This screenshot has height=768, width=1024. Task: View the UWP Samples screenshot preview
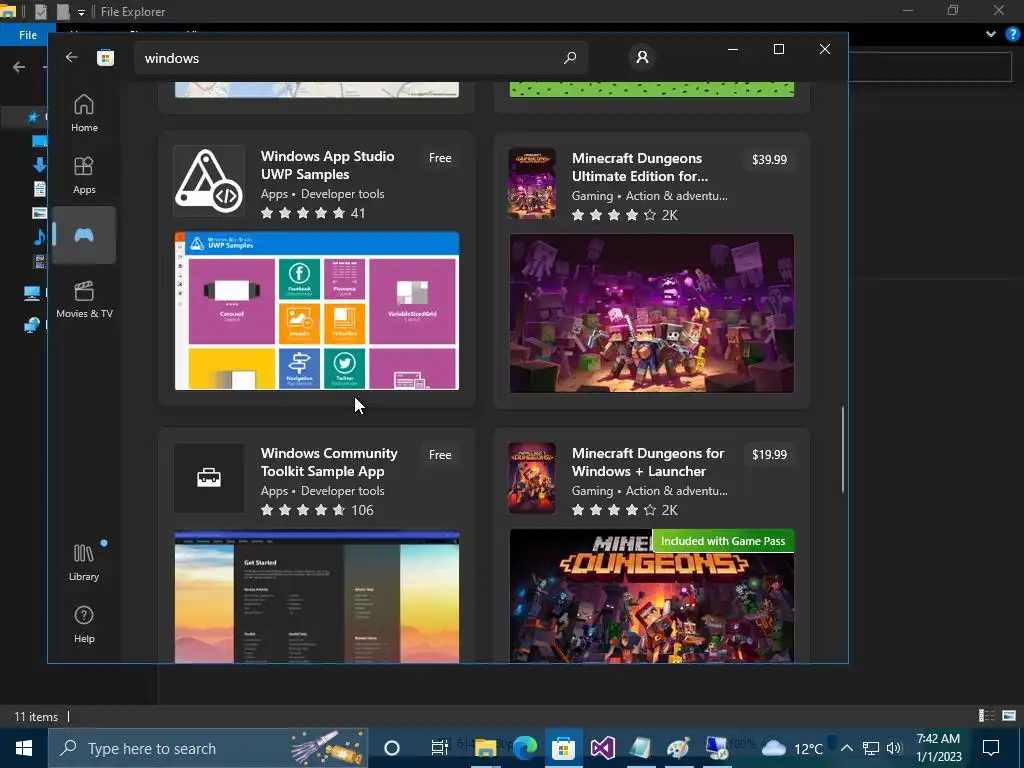click(317, 311)
